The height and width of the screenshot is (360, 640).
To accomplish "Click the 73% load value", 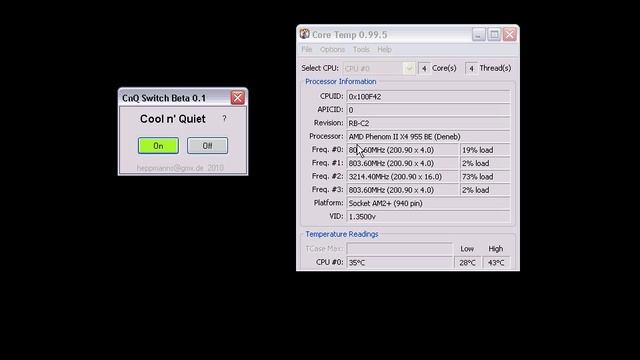I will 485,177.
